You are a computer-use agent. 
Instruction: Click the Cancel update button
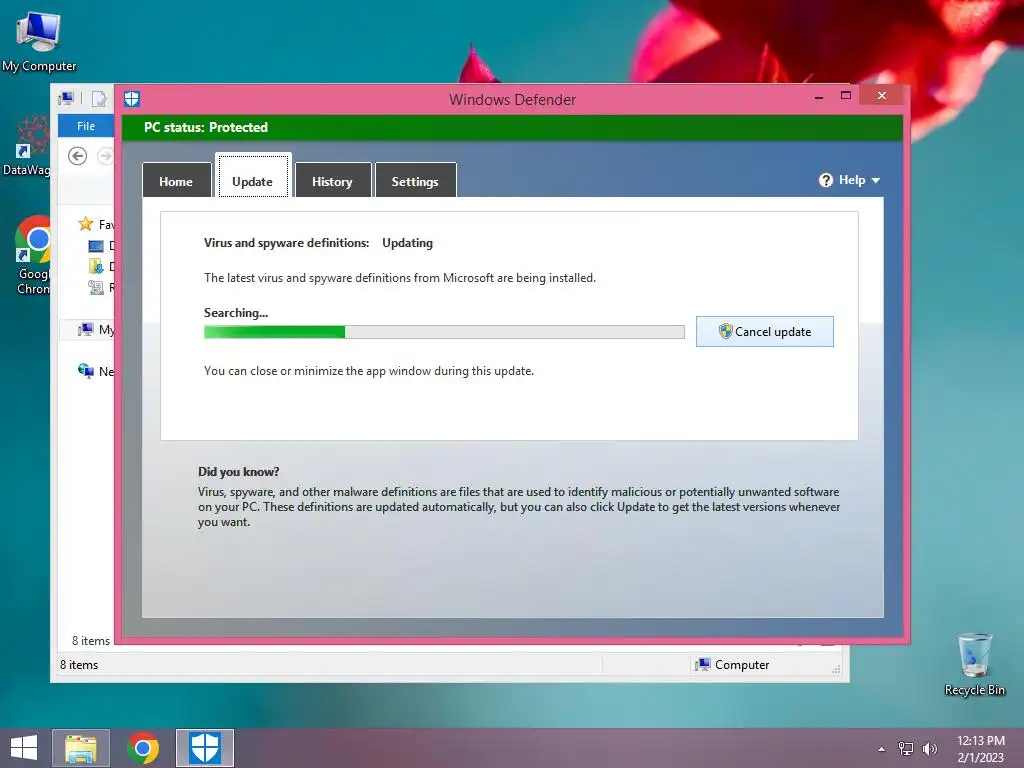point(765,331)
